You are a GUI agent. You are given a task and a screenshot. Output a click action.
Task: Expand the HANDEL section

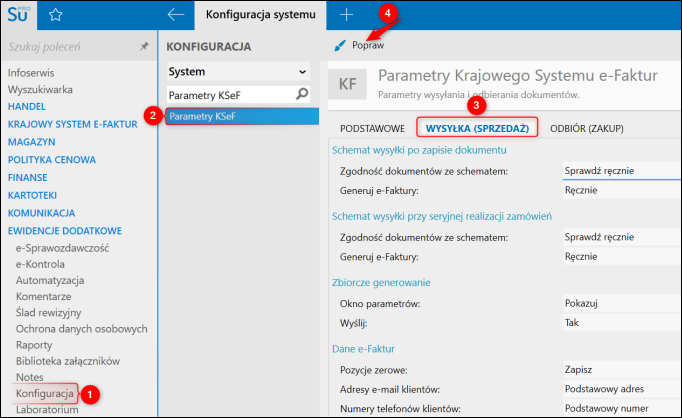click(x=28, y=107)
